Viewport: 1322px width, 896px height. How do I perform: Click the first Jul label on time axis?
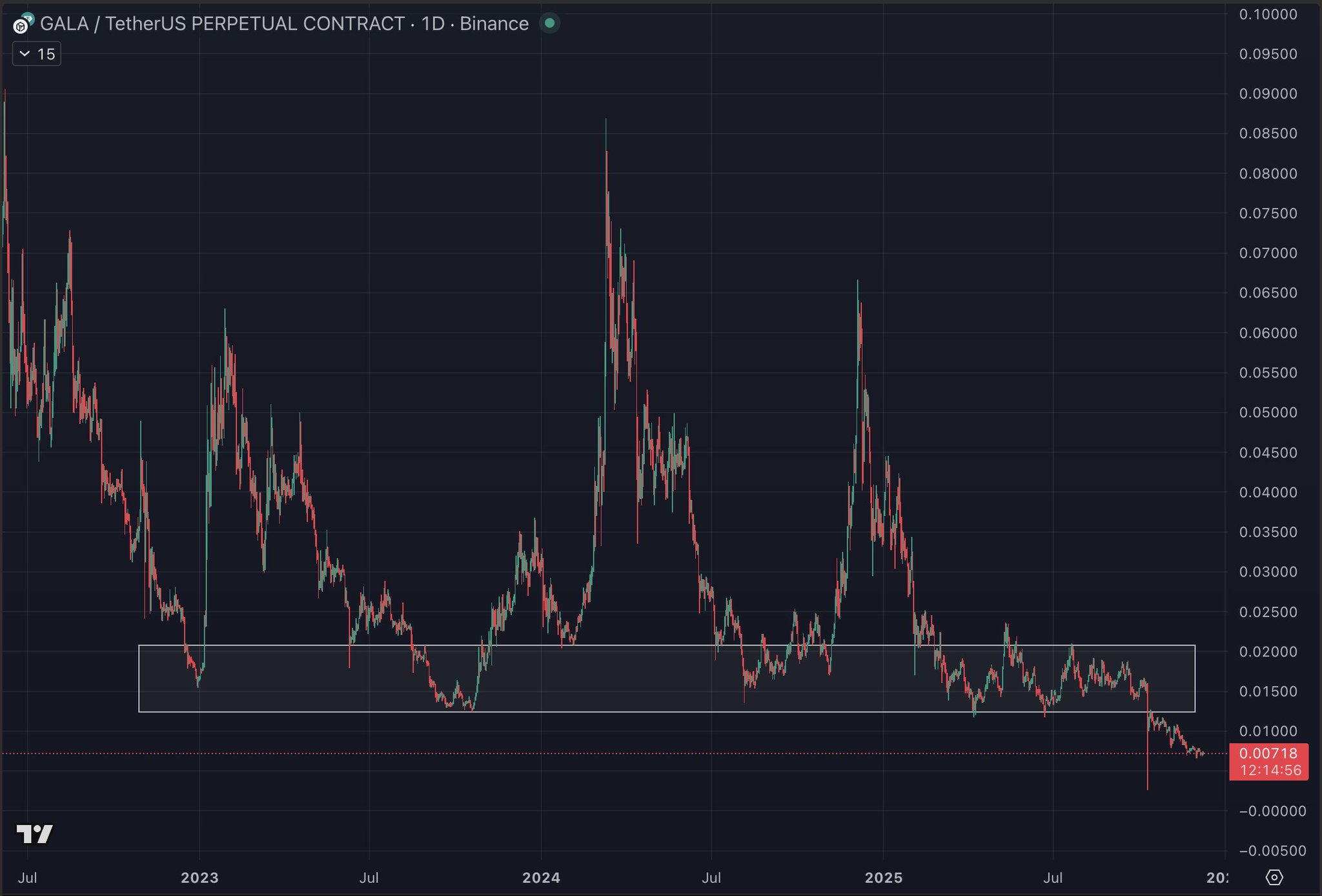tap(27, 878)
